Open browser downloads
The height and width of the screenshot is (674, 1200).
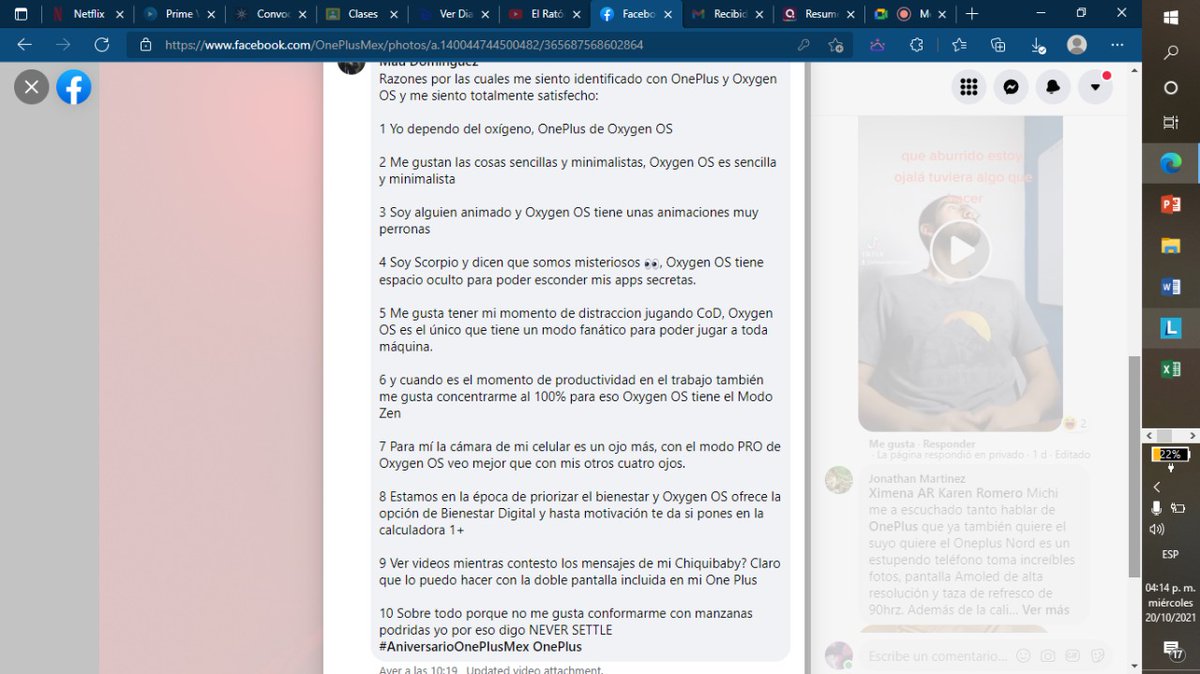pyautogui.click(x=1037, y=45)
